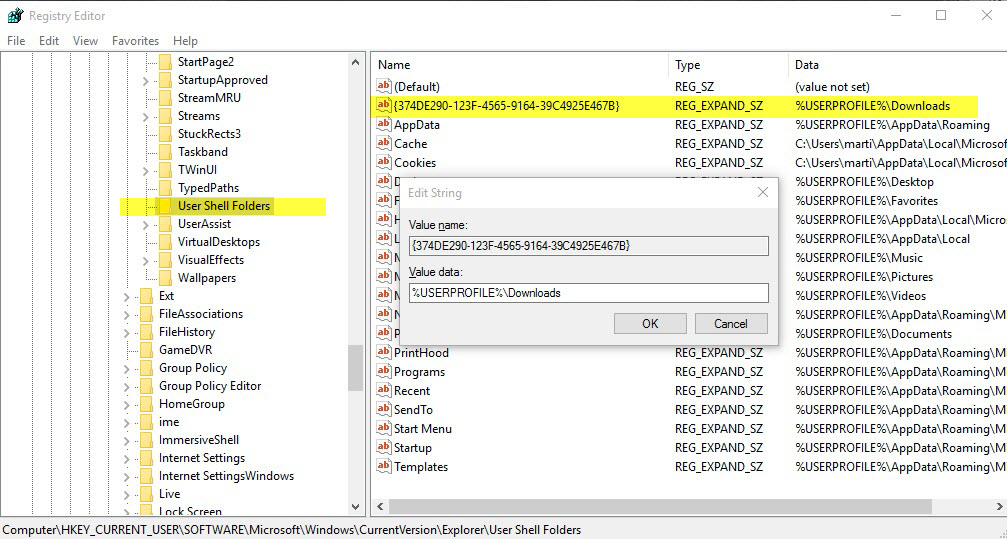The image size is (1007, 539).
Task: Expand the Ext key
Action: pos(127,296)
